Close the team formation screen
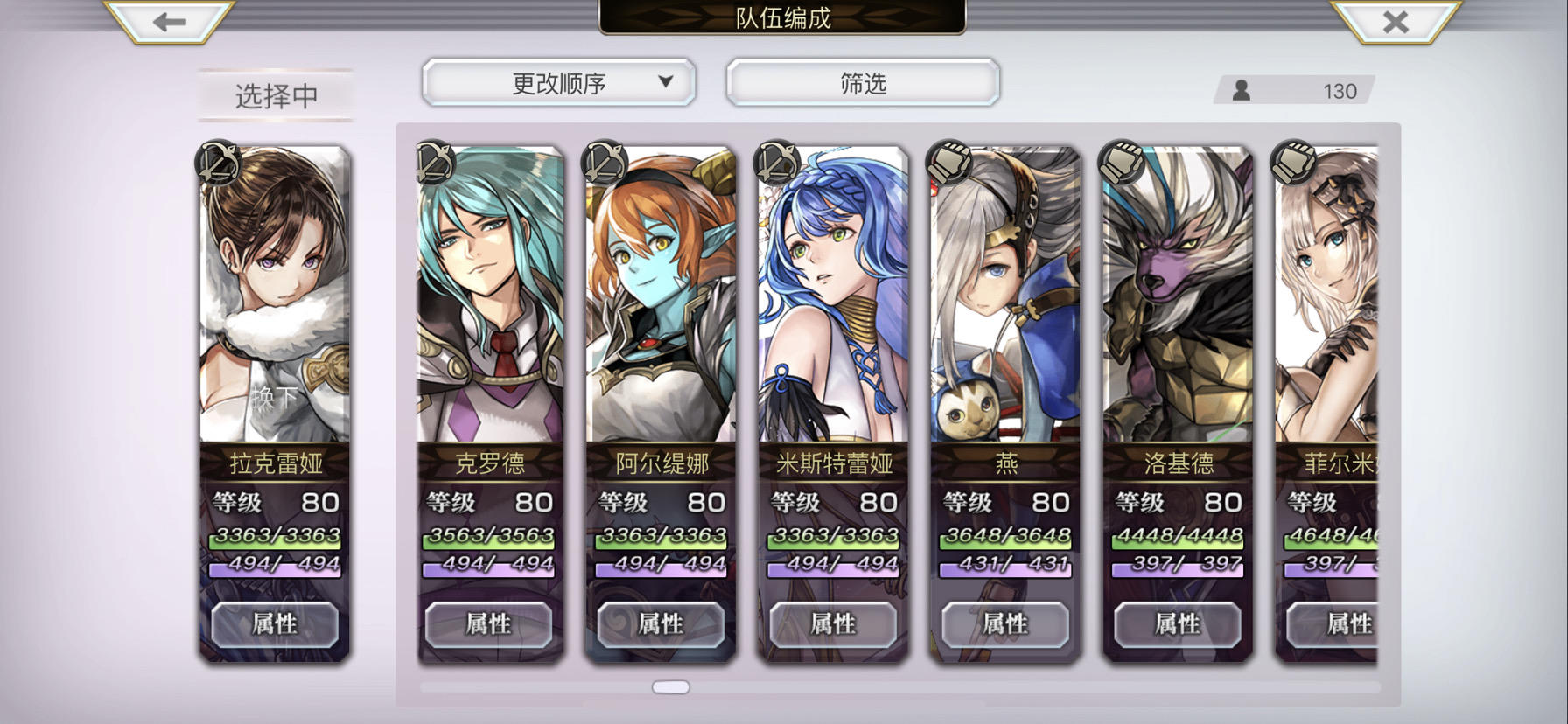This screenshot has height=724, width=1568. [x=1396, y=21]
